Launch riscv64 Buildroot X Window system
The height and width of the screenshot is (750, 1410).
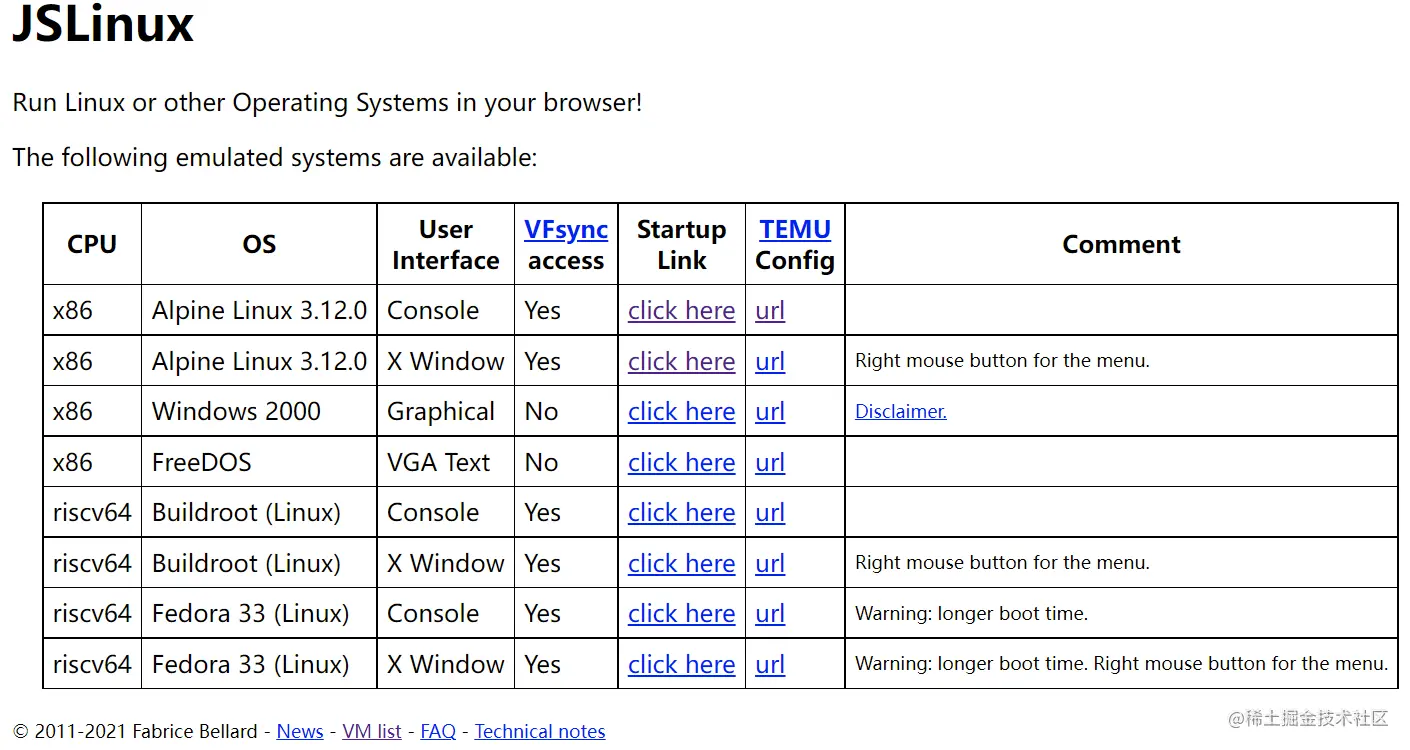tap(681, 563)
